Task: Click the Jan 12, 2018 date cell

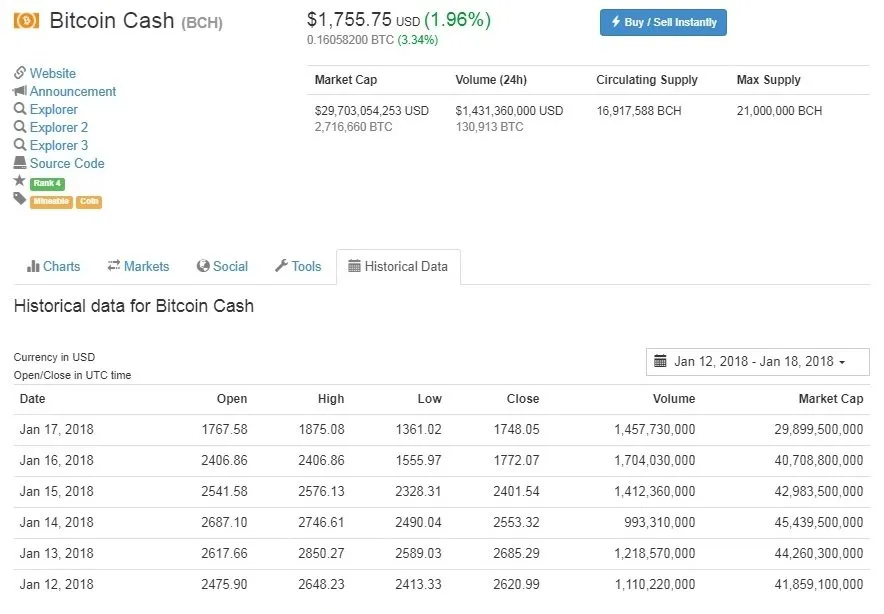Action: pos(56,585)
